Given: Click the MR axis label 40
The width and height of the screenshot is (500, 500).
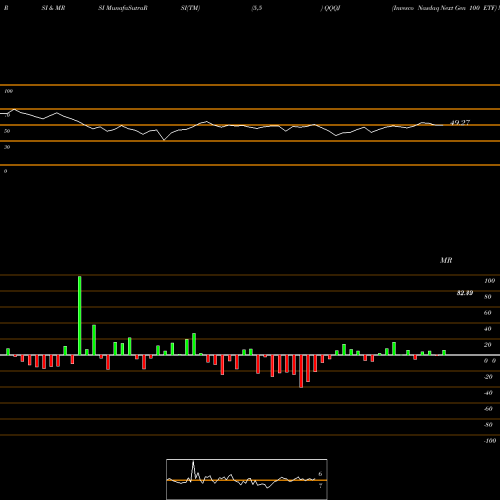Looking at the screenshot, I should coord(488,329).
